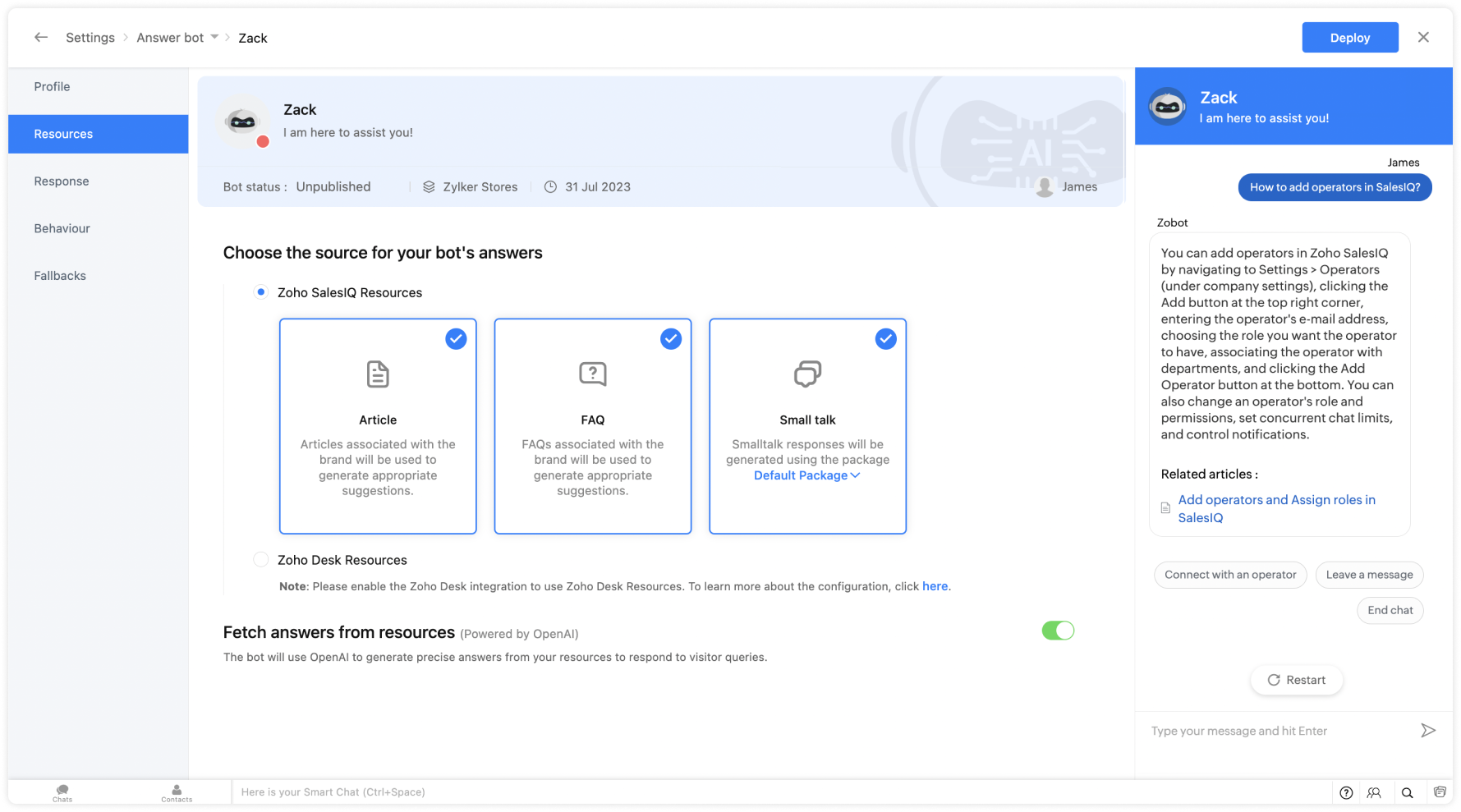The image size is (1461, 812).
Task: Go to Settings in the breadcrumb
Action: click(x=90, y=38)
